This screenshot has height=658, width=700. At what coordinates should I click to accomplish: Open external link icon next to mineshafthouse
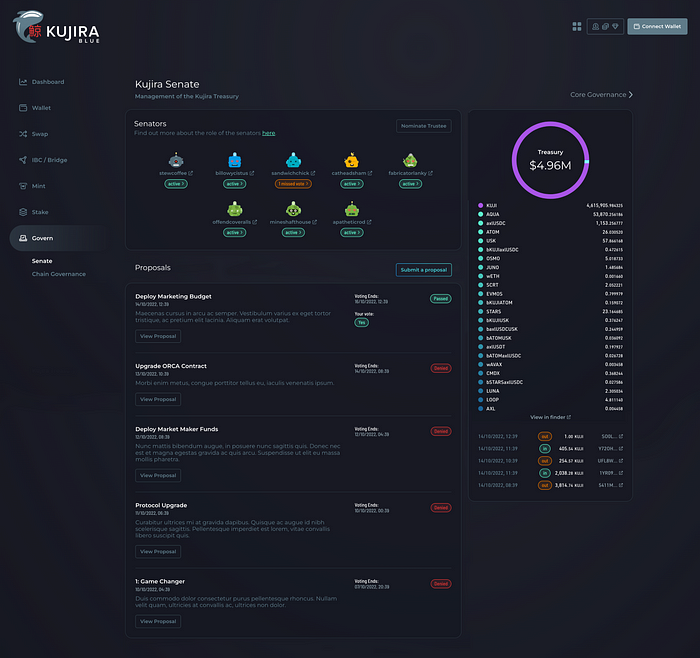coord(315,222)
